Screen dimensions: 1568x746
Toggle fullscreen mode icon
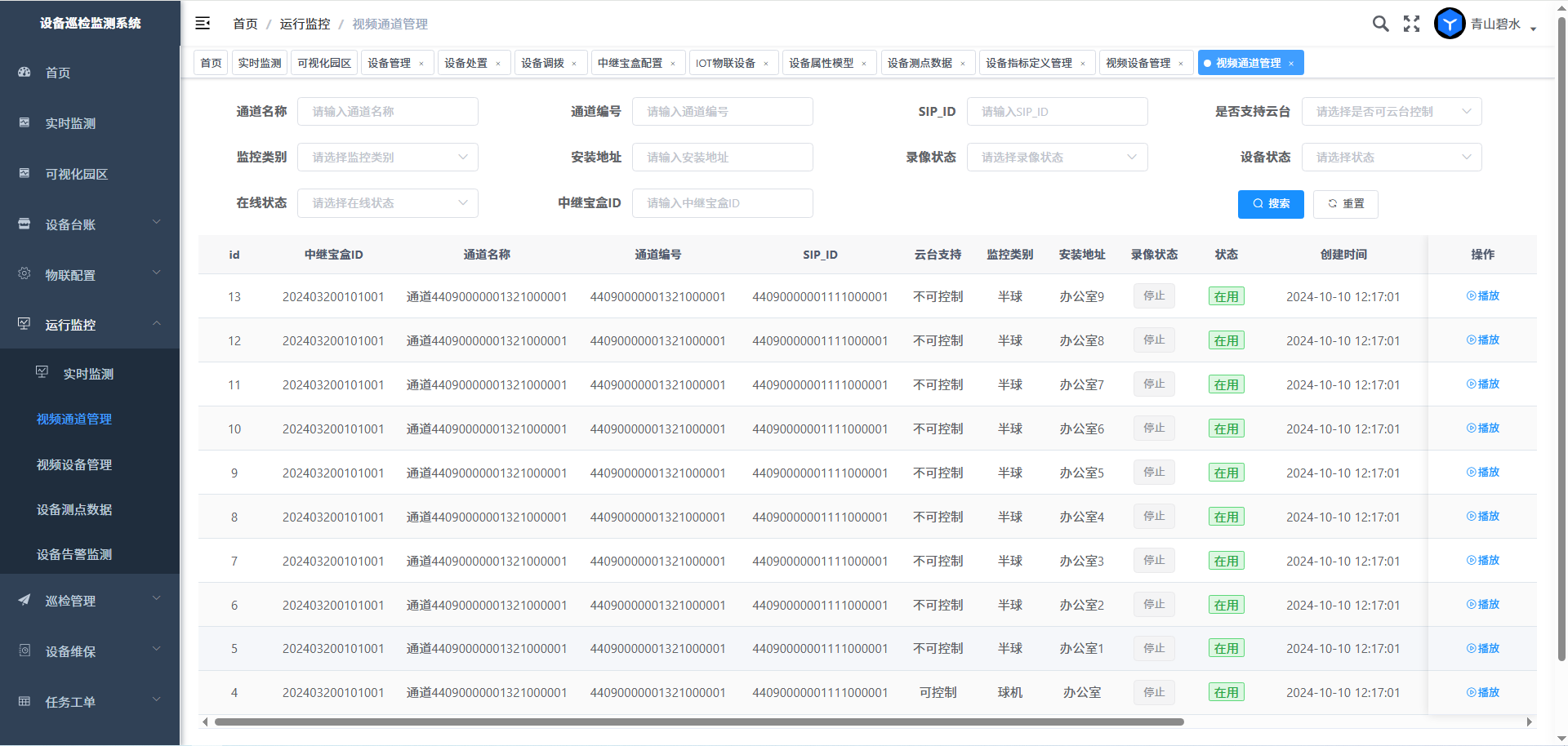coord(1411,24)
